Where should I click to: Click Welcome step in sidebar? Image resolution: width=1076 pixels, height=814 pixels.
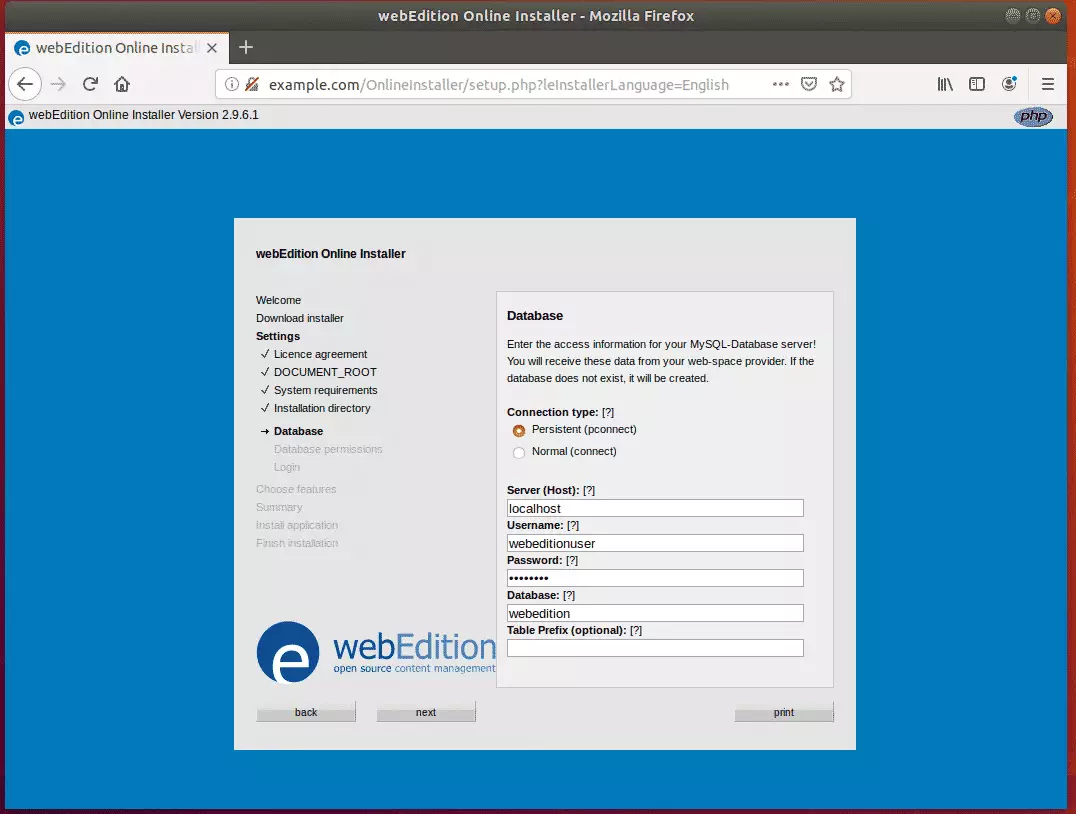[x=279, y=300]
